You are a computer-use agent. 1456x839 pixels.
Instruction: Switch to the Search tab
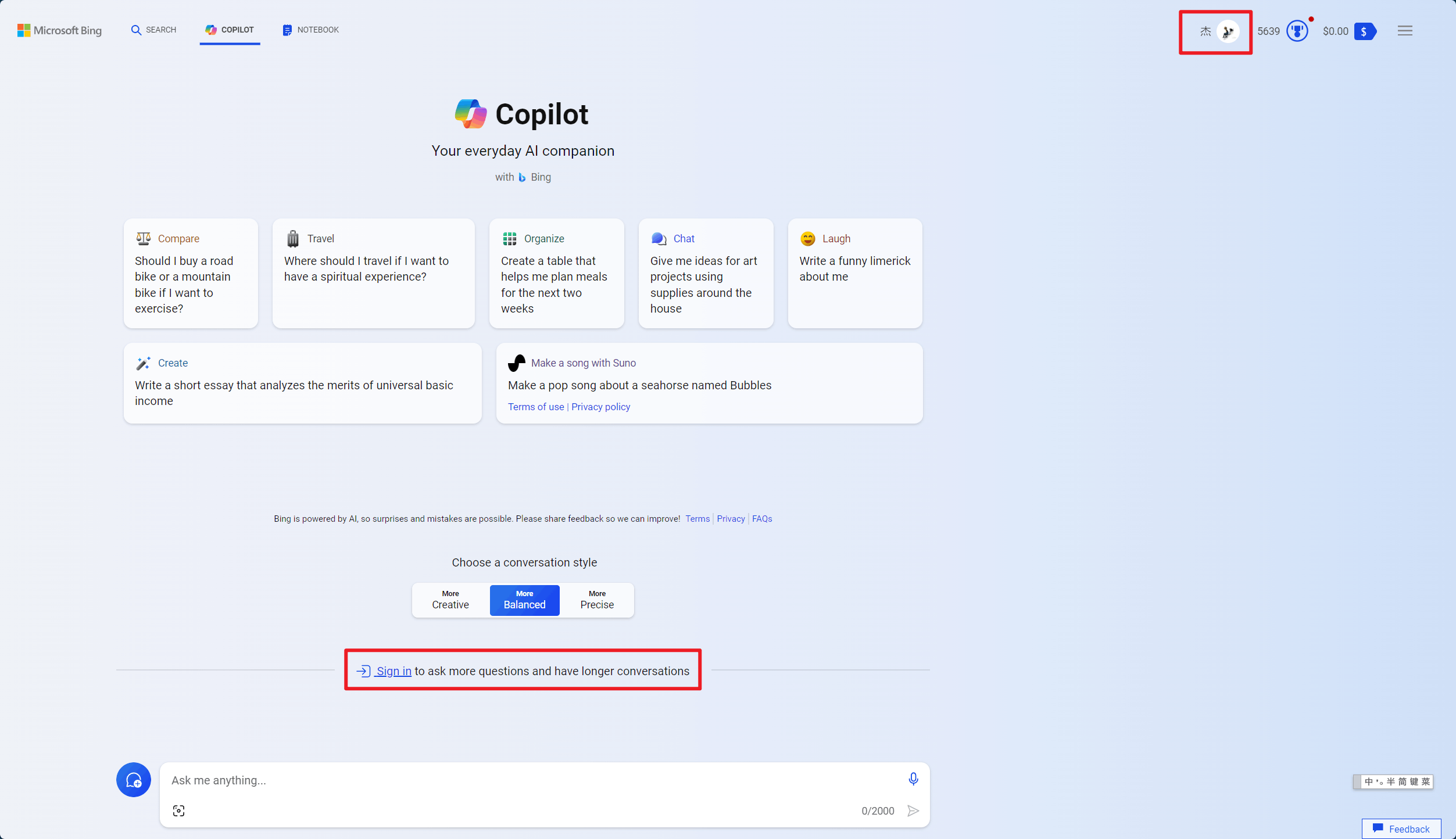[x=154, y=30]
